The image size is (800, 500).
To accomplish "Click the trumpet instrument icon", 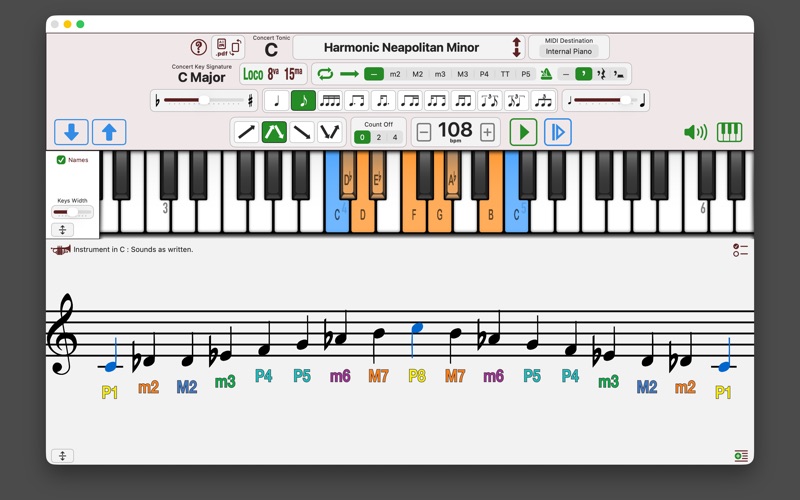I will point(61,250).
